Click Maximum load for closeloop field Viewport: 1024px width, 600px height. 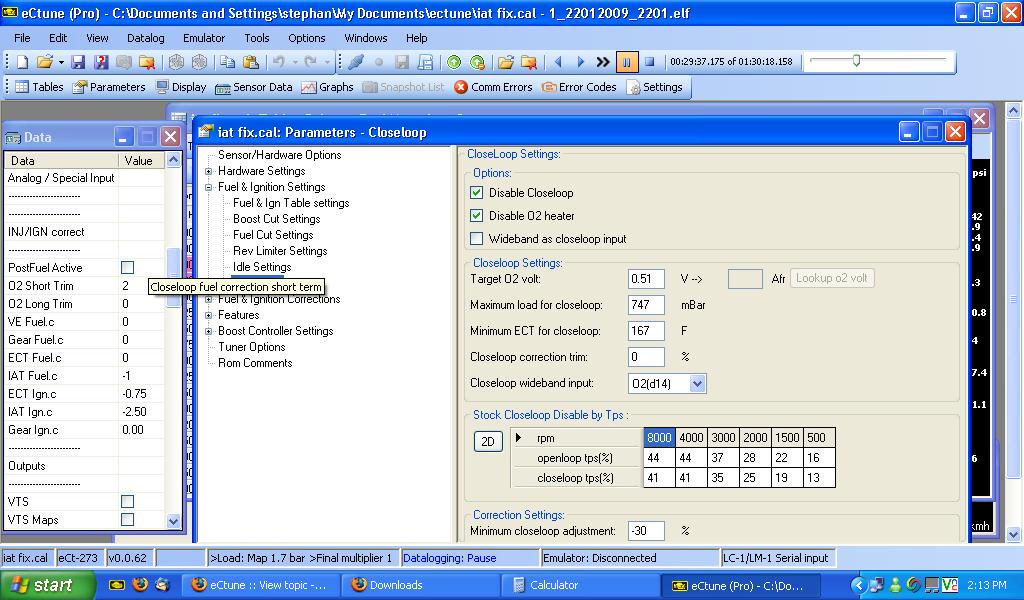pos(646,305)
